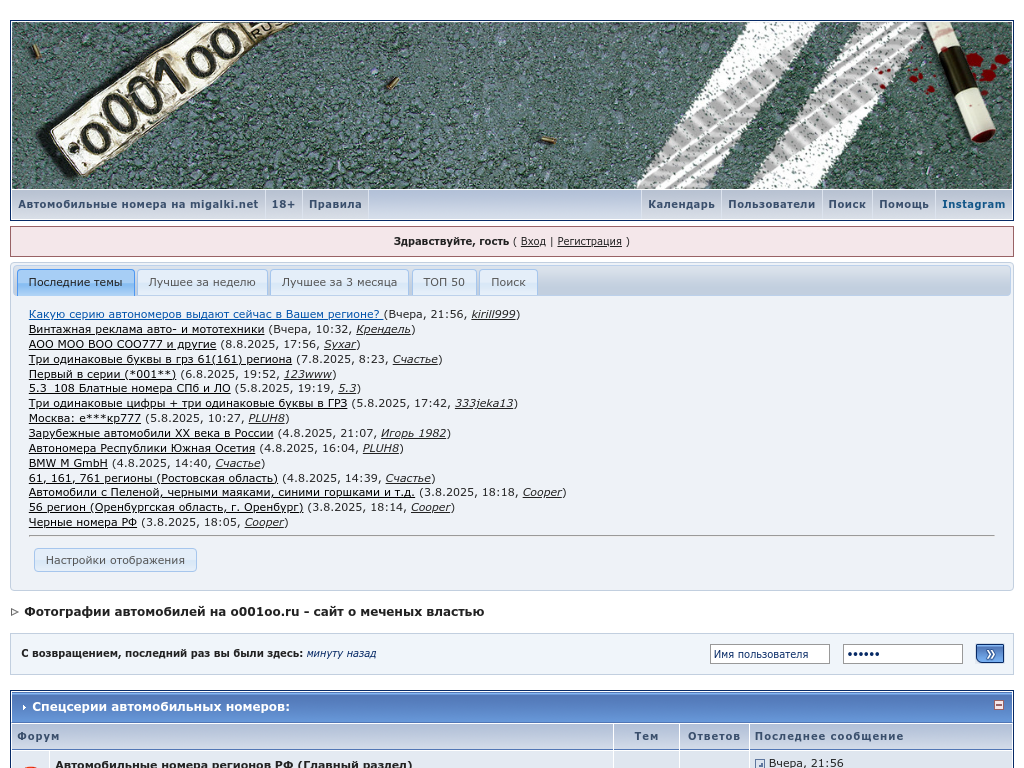
Task: Open the Лучшее за 3 месяца tab
Action: (339, 282)
